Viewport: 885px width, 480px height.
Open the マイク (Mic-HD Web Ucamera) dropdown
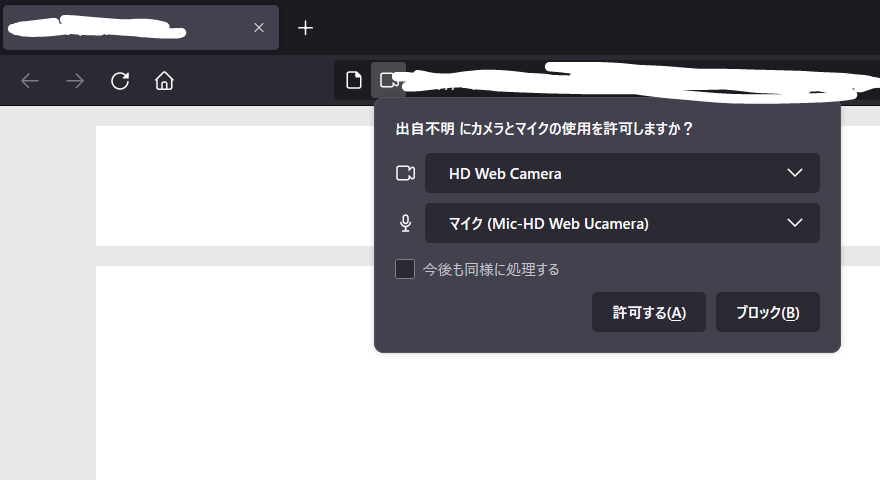tap(622, 223)
